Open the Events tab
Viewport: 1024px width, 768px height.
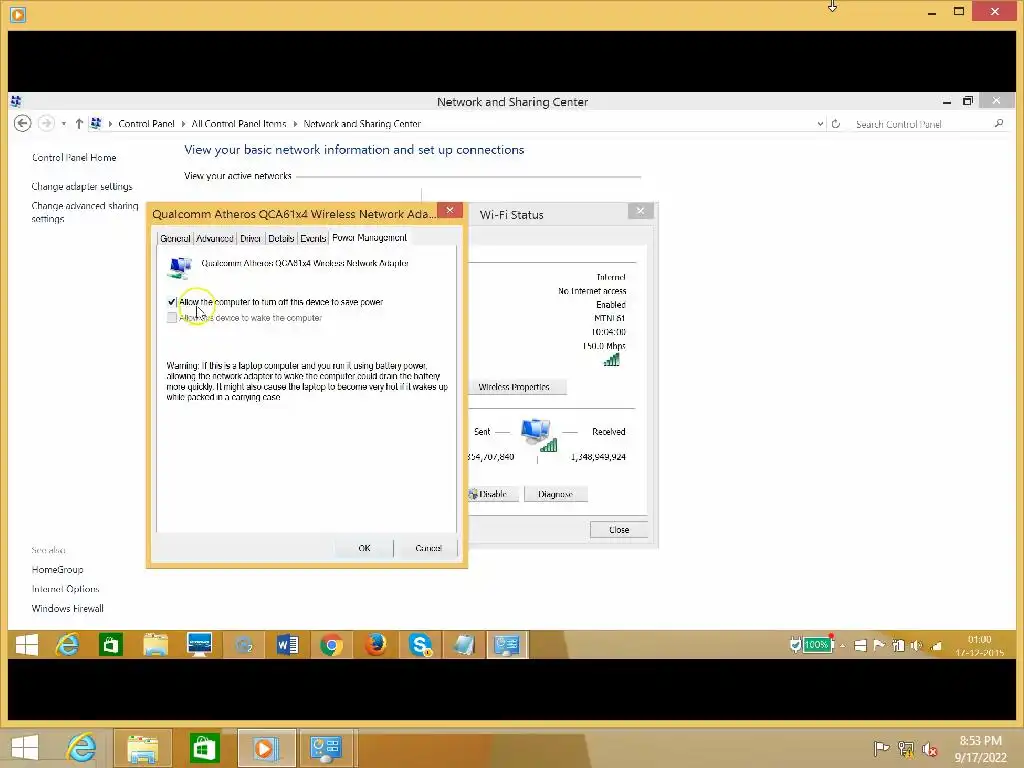pyautogui.click(x=313, y=238)
